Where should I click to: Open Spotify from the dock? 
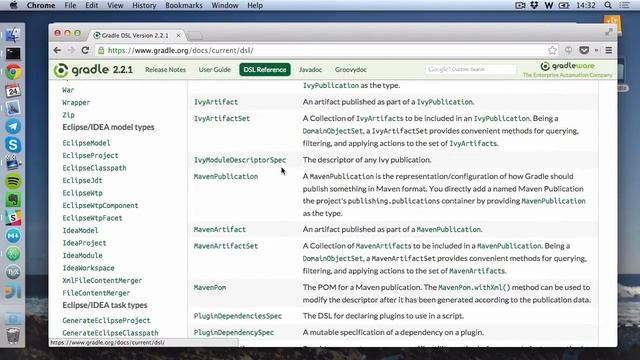(13, 181)
